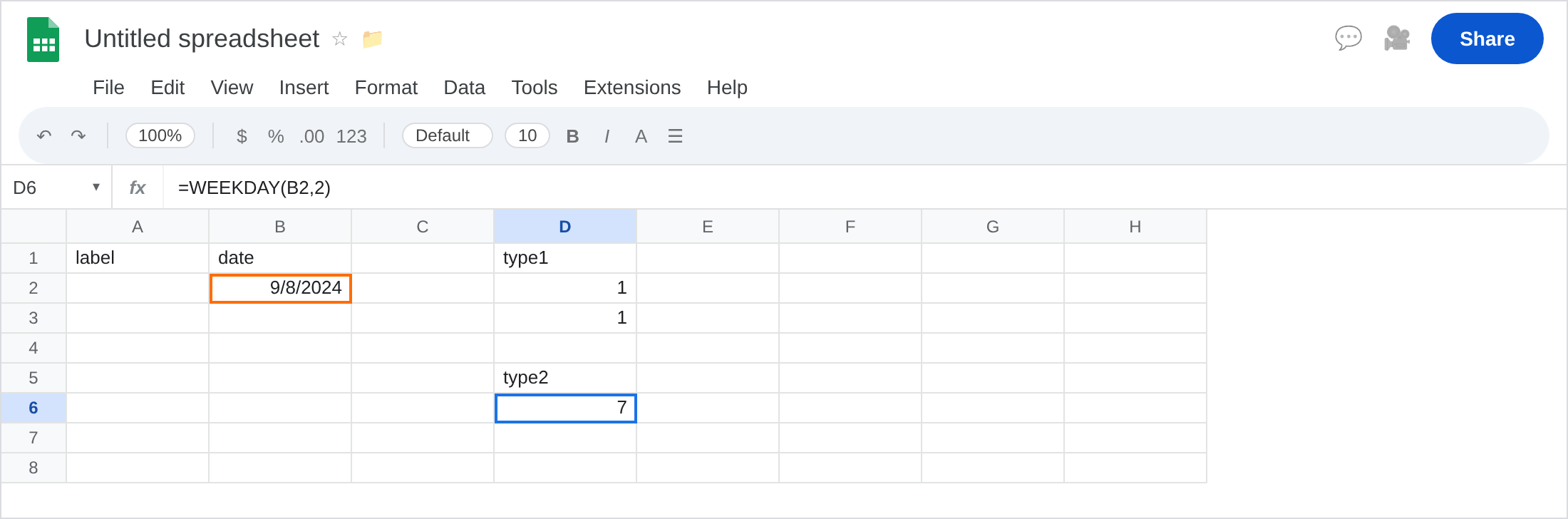Screen dimensions: 1568x519
Task: Adjust decimal places with .00 button
Action: [311, 135]
